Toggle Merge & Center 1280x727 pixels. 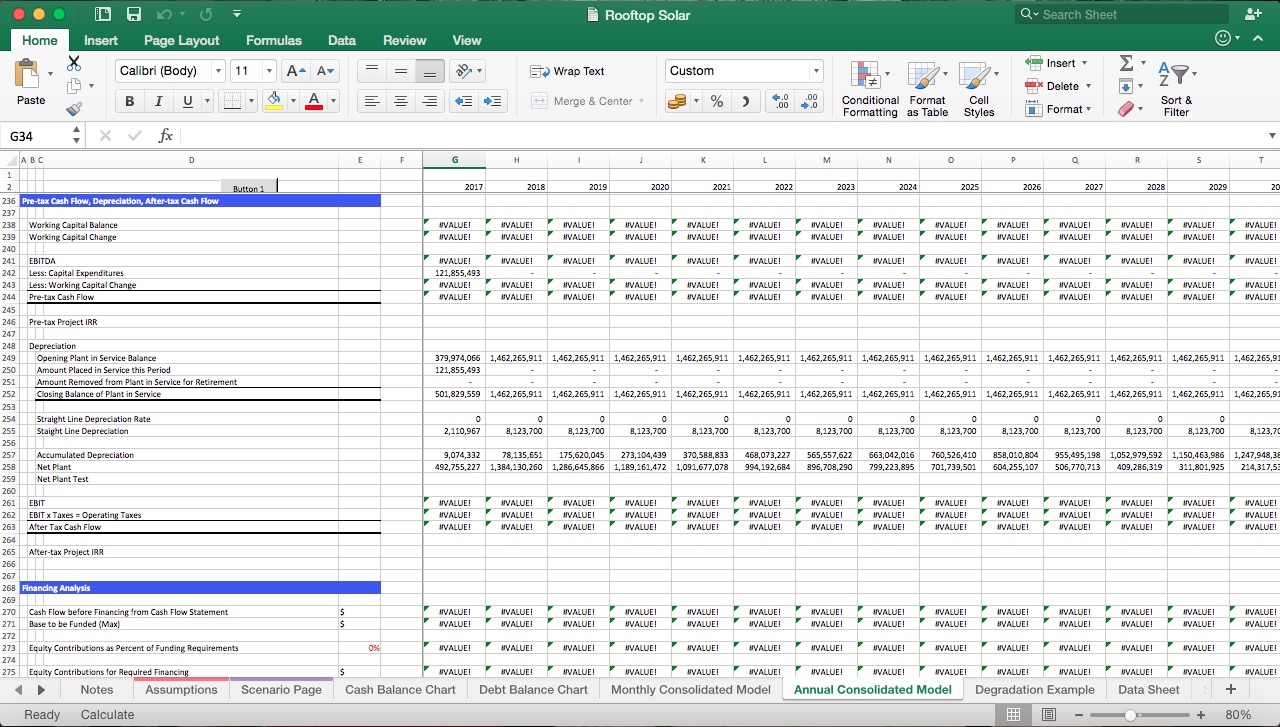click(589, 101)
